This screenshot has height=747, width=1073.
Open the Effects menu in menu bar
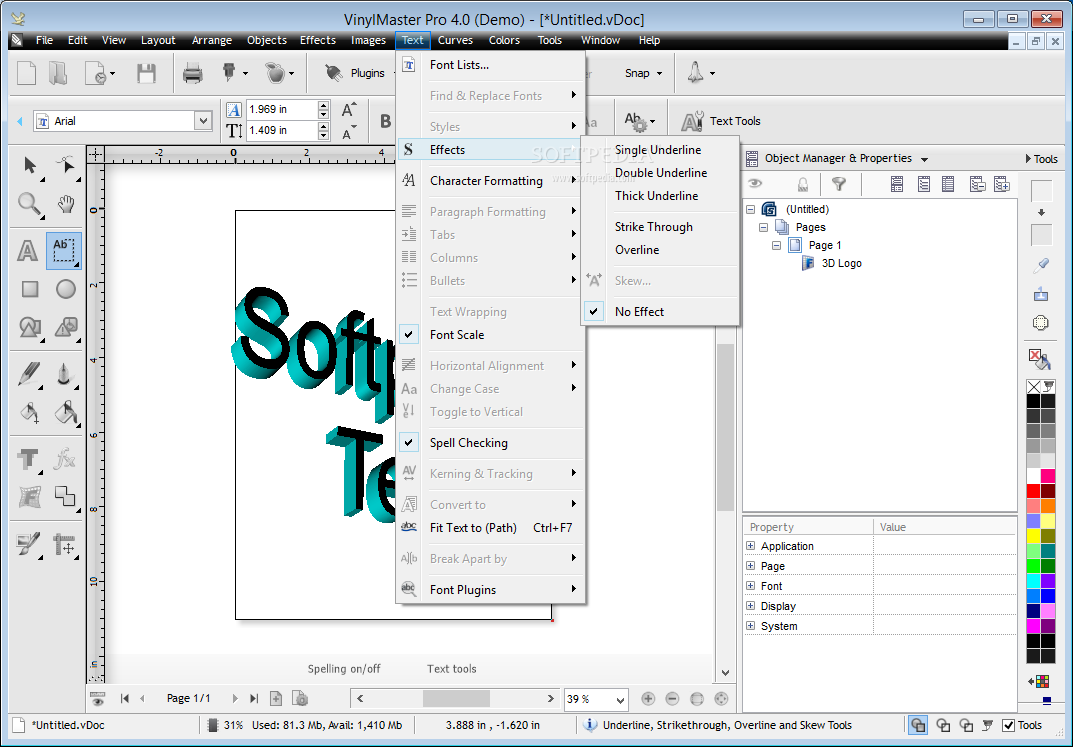[318, 40]
